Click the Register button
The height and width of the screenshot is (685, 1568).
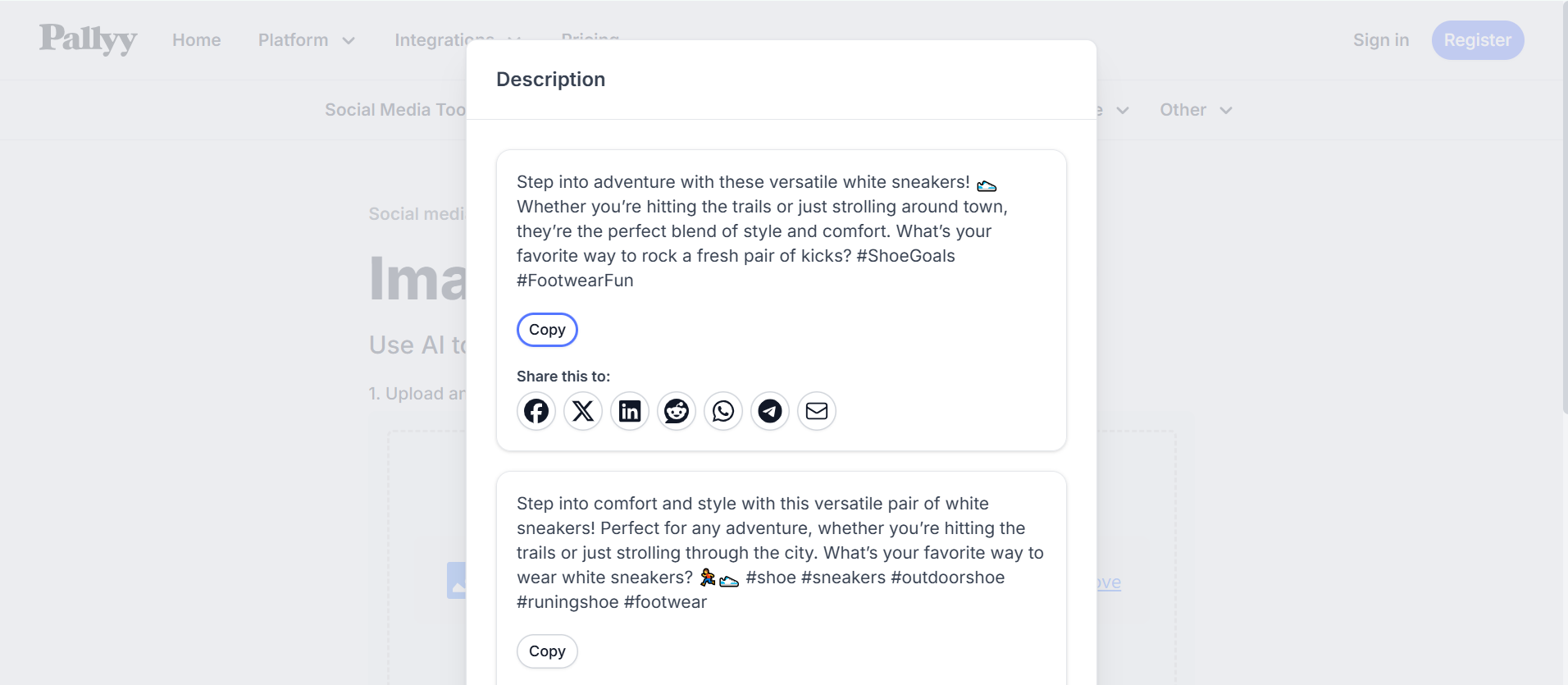coord(1477,40)
